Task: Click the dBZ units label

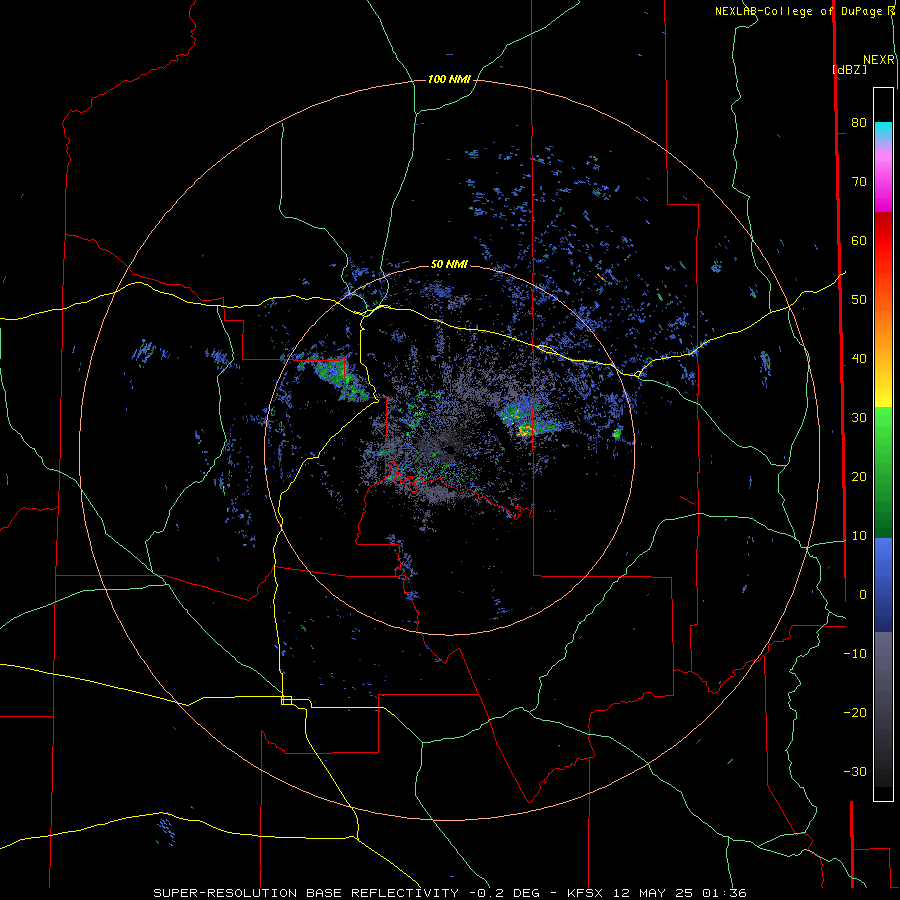Action: point(849,69)
